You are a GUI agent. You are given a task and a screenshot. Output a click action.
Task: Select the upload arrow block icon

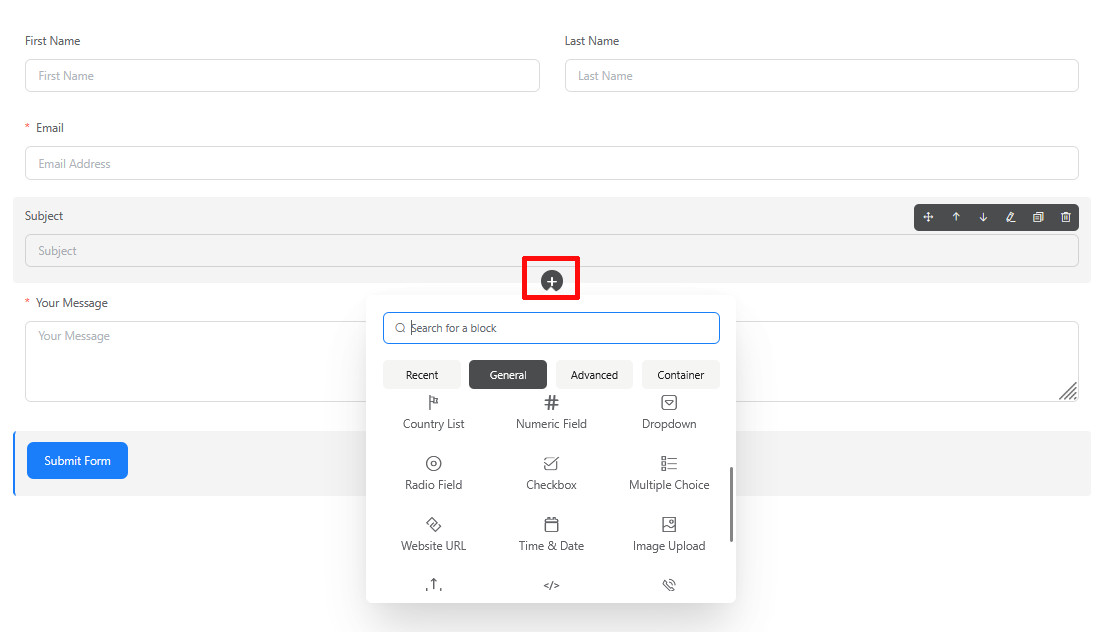(x=433, y=585)
